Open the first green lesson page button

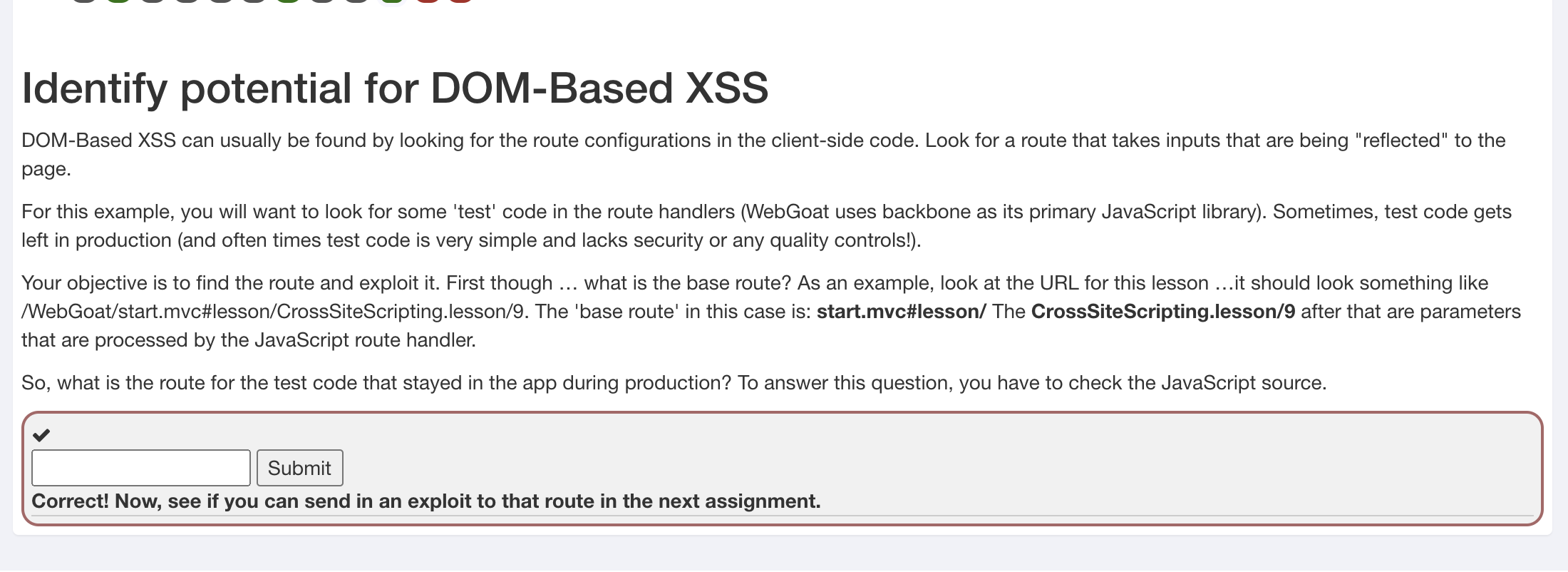click(118, 1)
